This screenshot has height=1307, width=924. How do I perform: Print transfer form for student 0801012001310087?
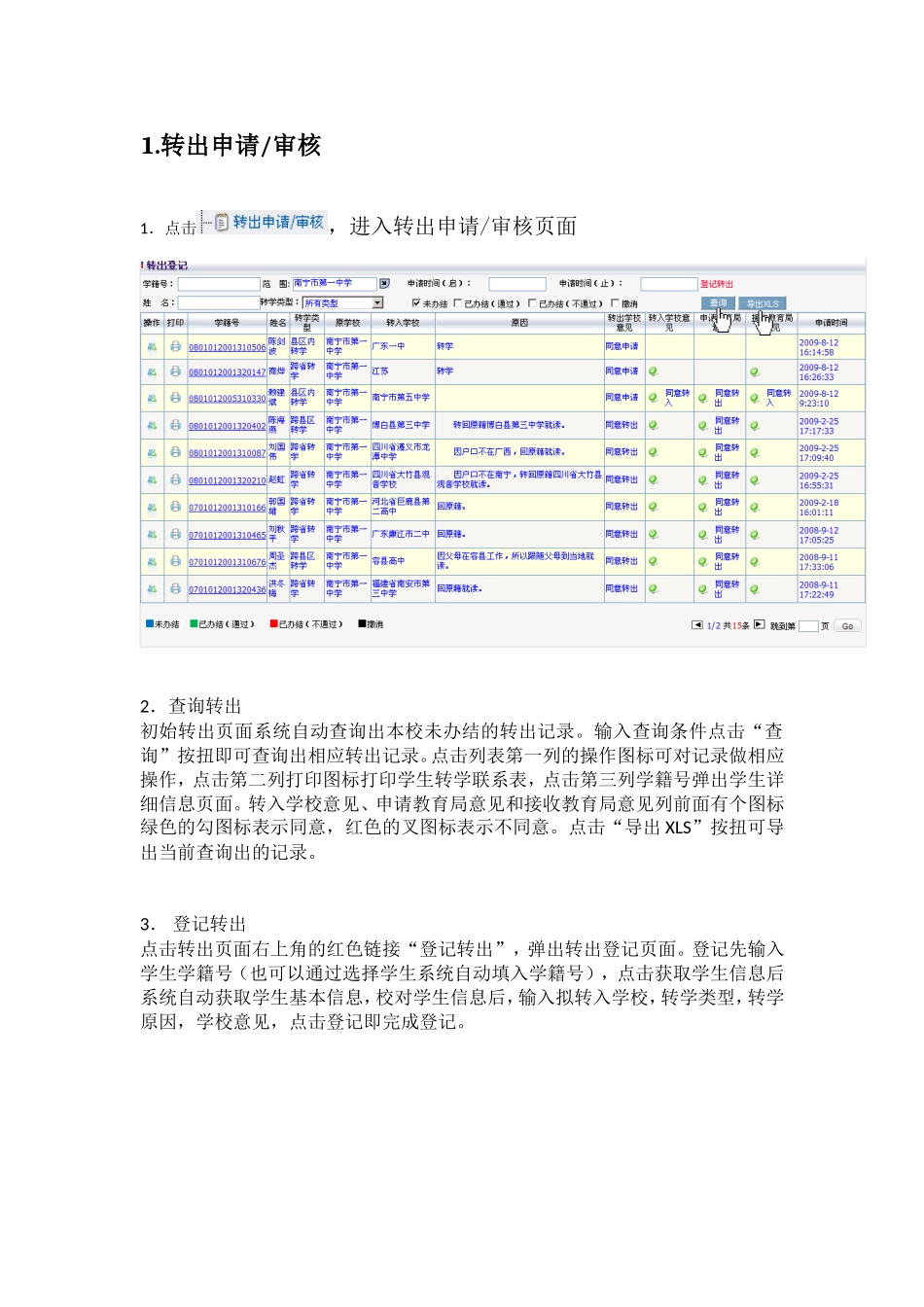pyautogui.click(x=175, y=452)
